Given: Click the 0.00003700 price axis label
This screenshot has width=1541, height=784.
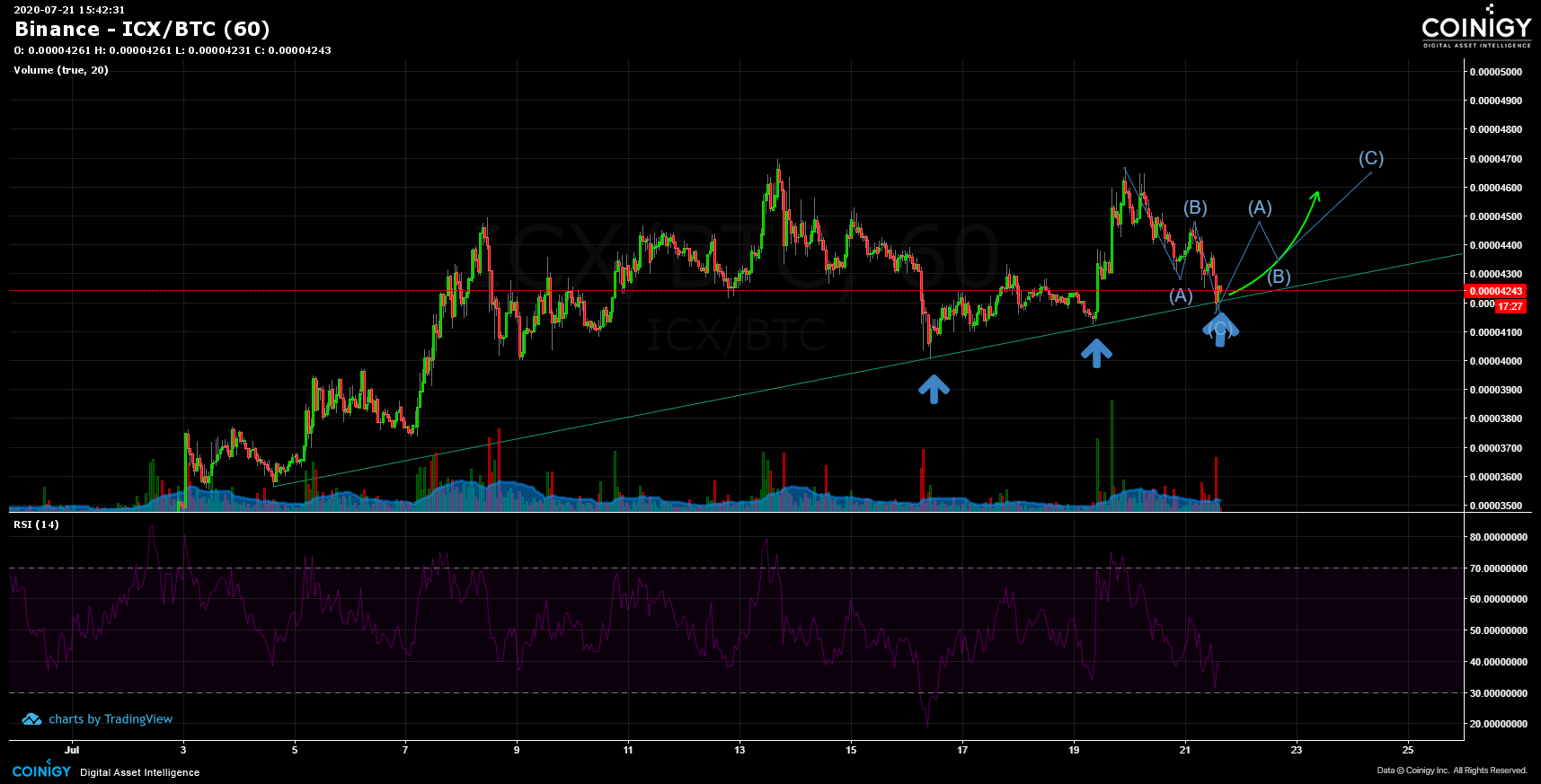Looking at the screenshot, I should point(1496,448).
